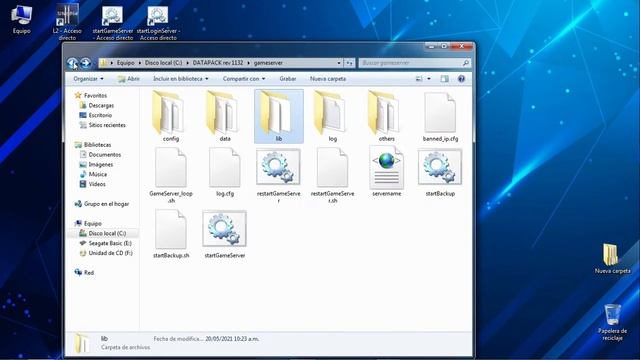The image size is (640, 360).
Task: Select the restartGameServer.sh file
Action: [332, 176]
